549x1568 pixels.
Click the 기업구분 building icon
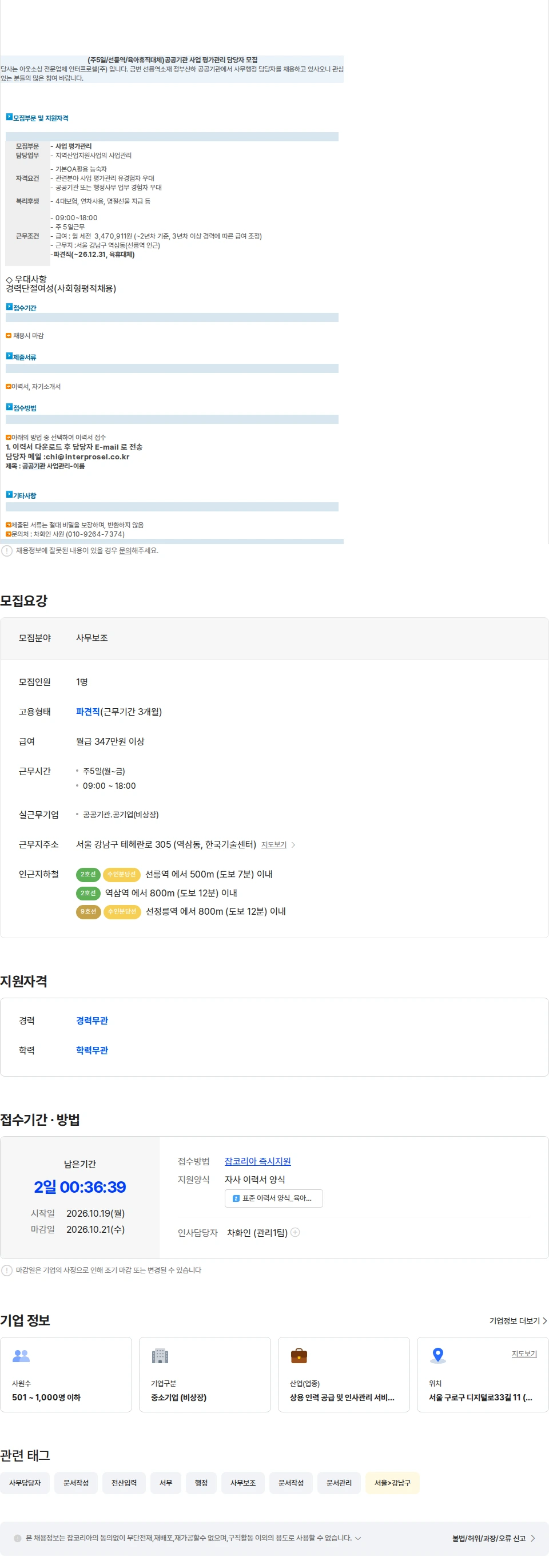coord(160,1356)
